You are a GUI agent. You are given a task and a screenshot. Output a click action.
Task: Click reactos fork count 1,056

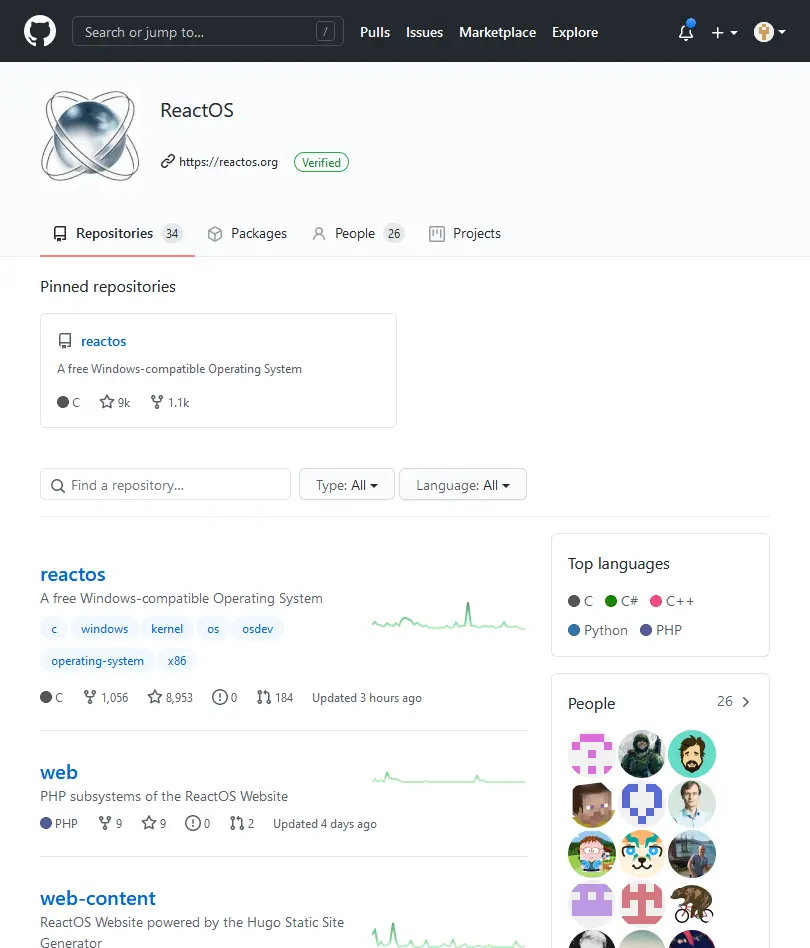pyautogui.click(x=106, y=698)
